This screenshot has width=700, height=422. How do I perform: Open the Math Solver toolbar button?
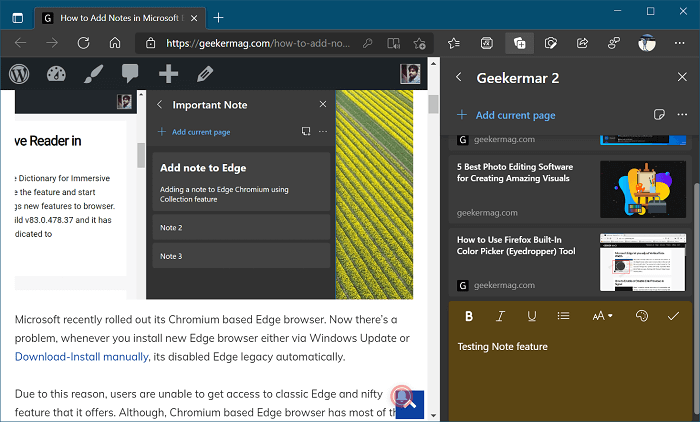(x=487, y=43)
